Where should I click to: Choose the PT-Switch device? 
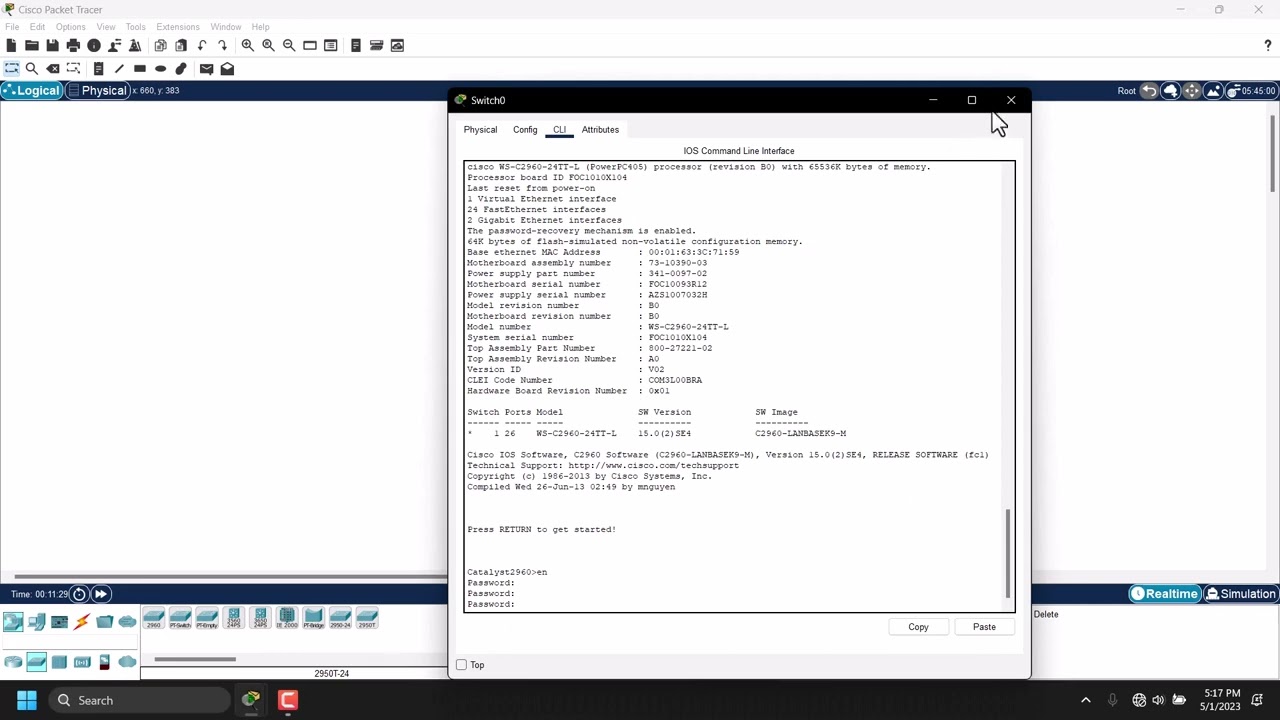(180, 618)
